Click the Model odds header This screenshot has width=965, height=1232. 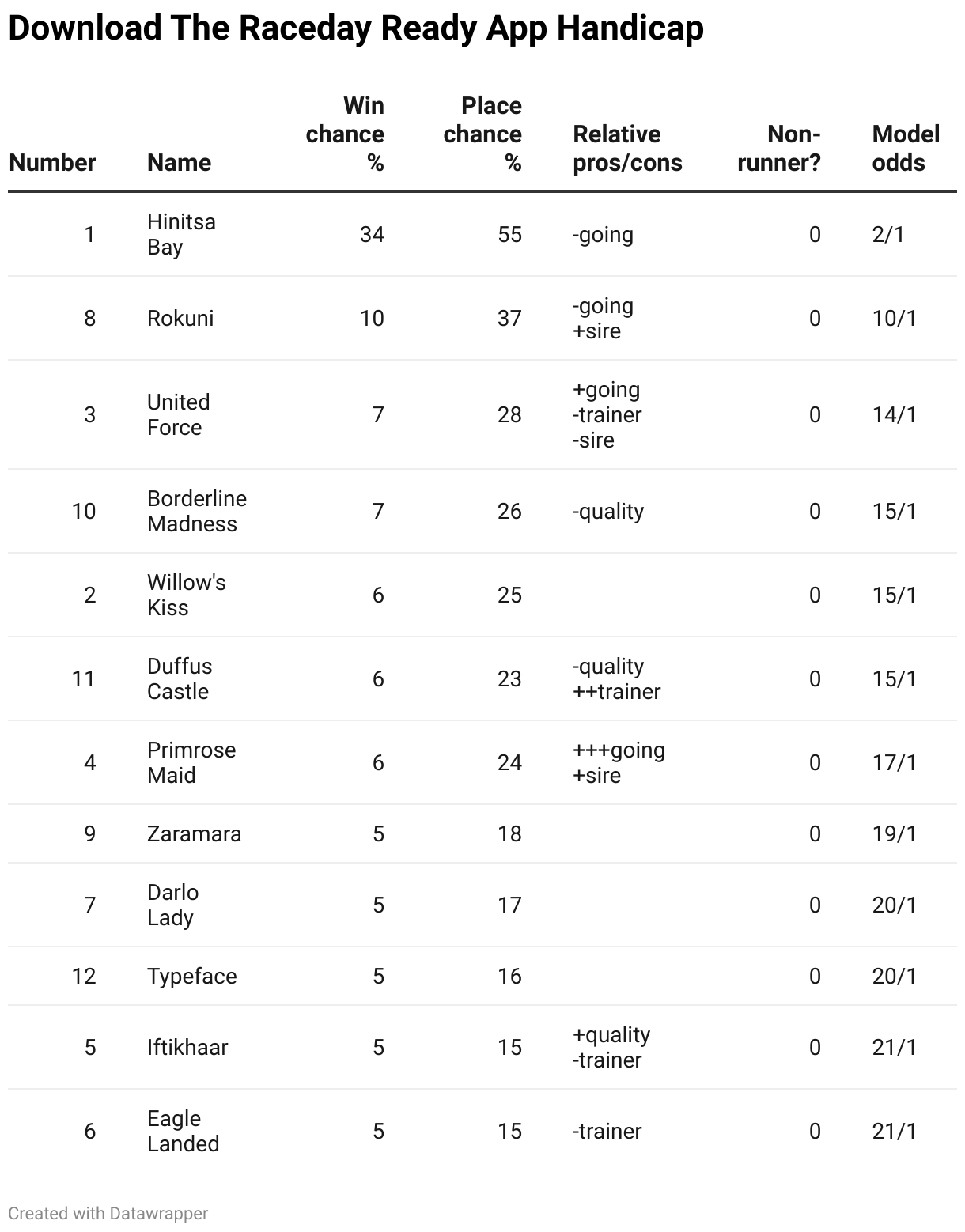(906, 148)
